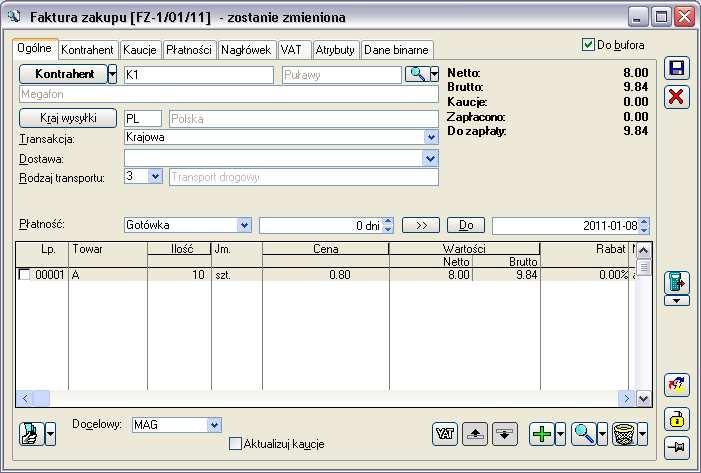Open the Rodzaj transportu code dropdown
Screen dimensions: 701x473
(x=155, y=176)
